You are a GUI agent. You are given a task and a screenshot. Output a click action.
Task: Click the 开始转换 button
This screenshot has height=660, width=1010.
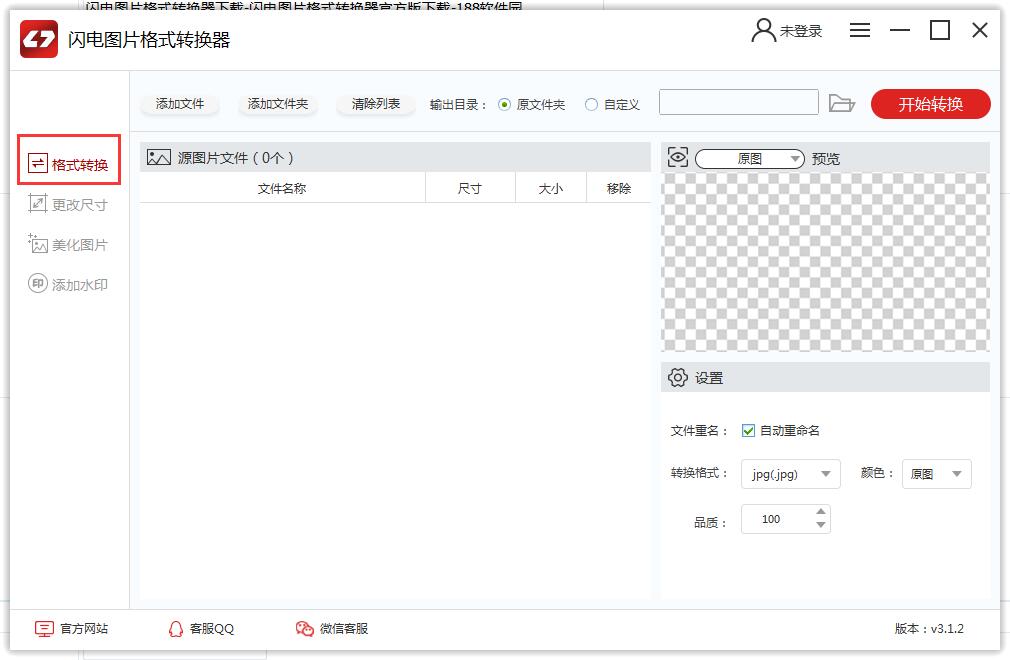[930, 104]
